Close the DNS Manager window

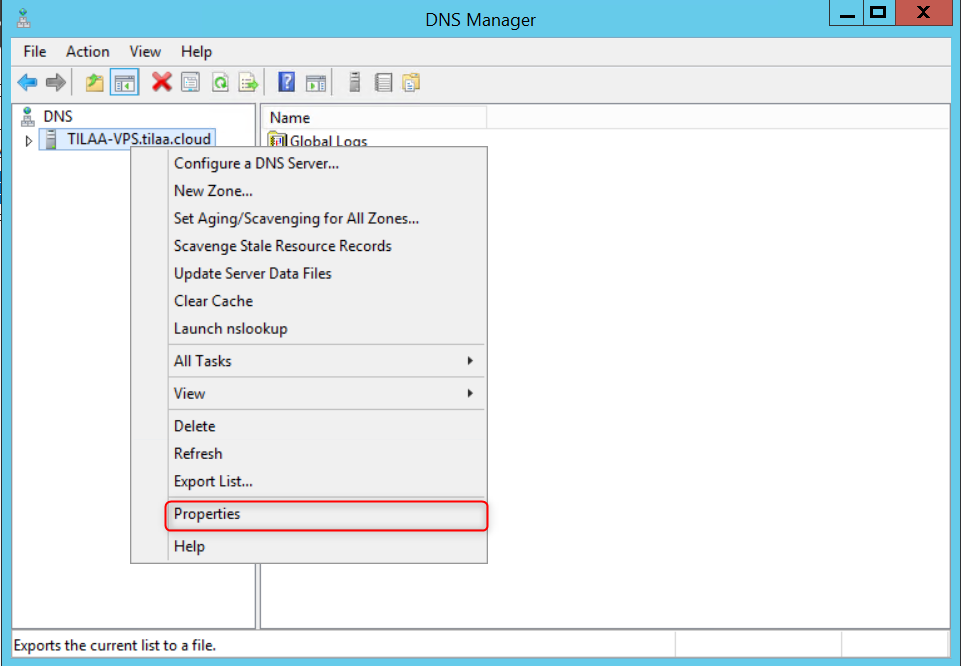(924, 13)
